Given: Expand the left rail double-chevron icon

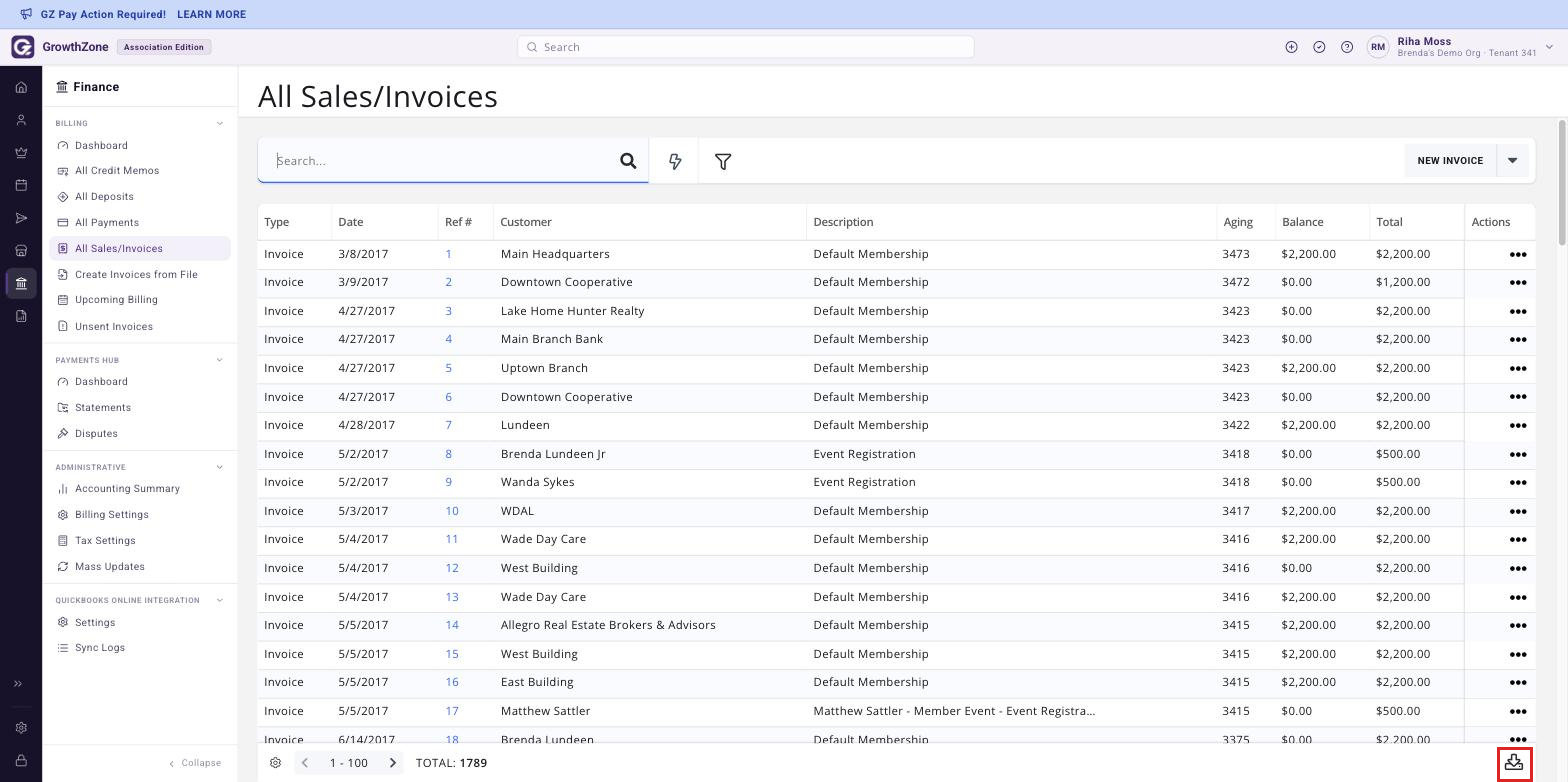Looking at the screenshot, I should (x=18, y=684).
